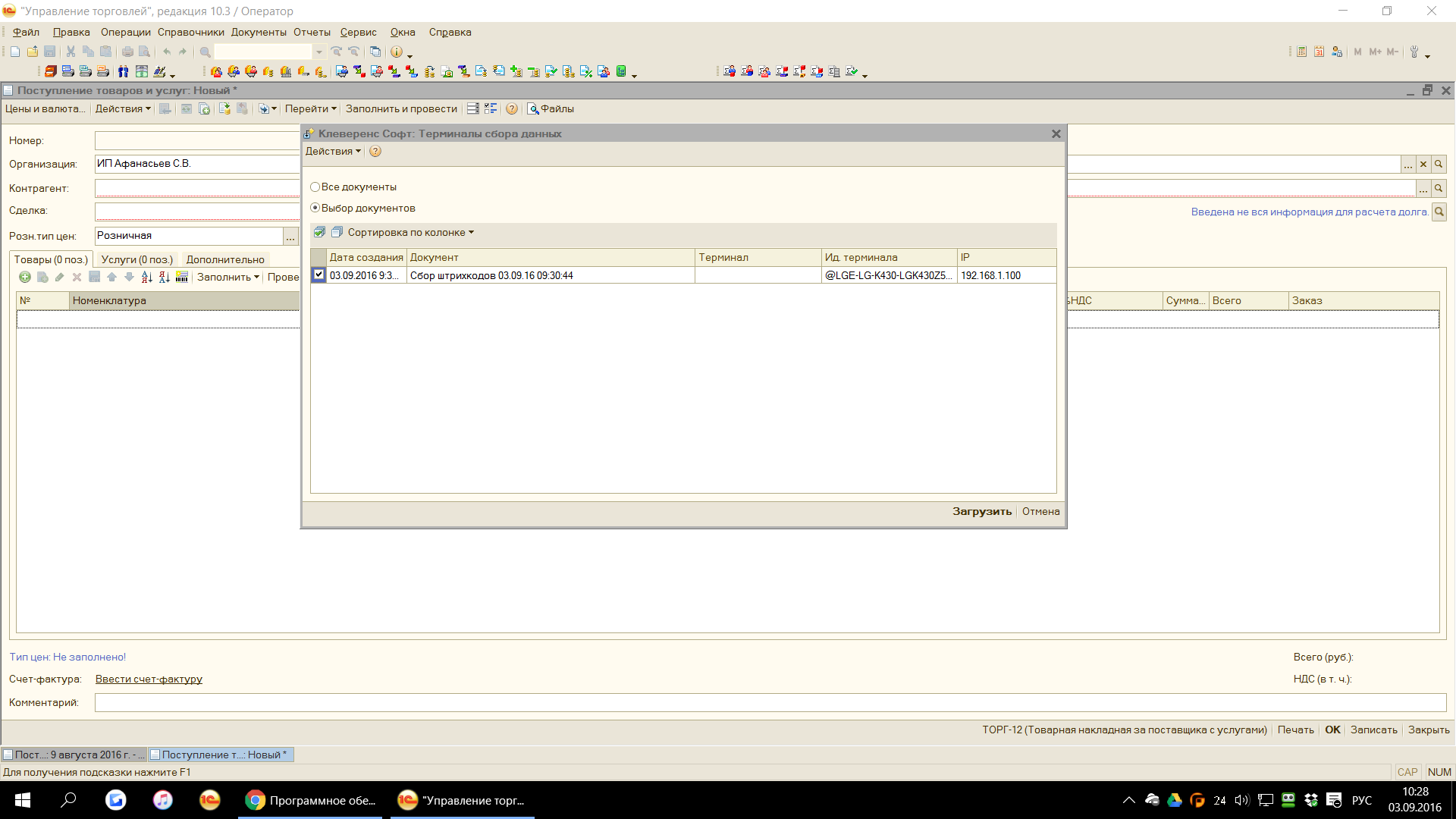Screen dimensions: 1456x819
Task: Click Ввести счет-фактуру link
Action: coord(149,679)
